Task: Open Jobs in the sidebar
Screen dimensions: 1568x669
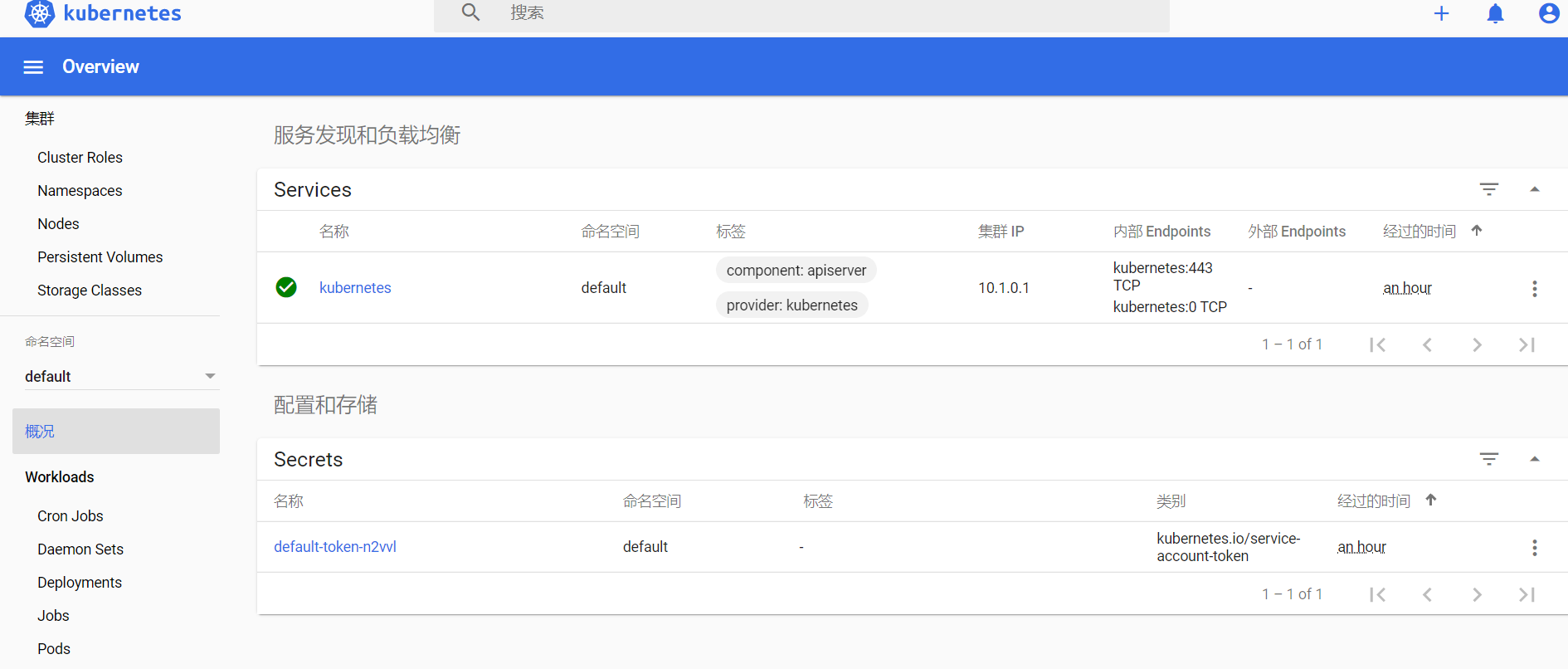Action: (x=53, y=616)
